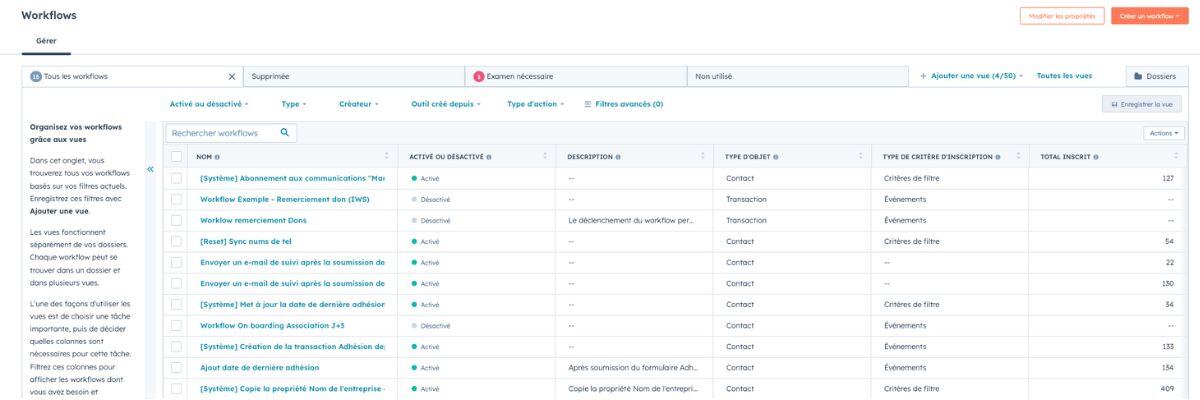The width and height of the screenshot is (1200, 400).
Task: Select the Non utilisé view tab
Action: coord(797,76)
